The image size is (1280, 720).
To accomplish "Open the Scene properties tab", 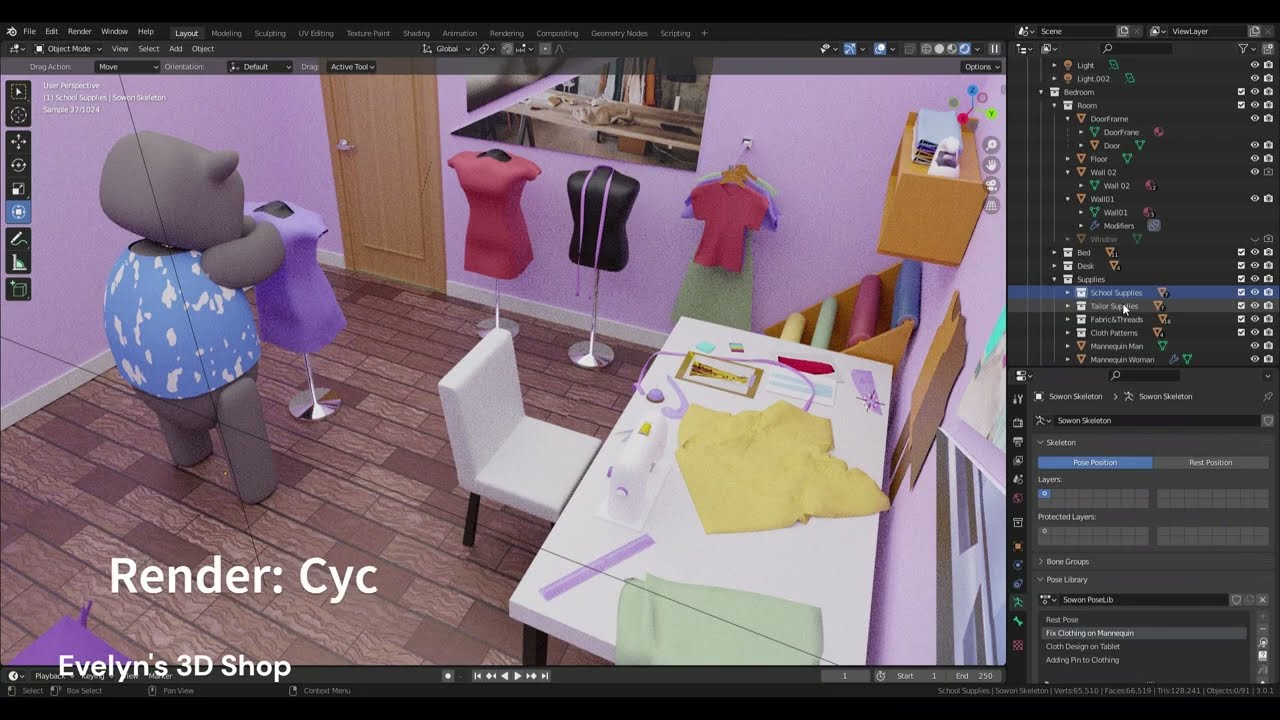I will [1018, 479].
